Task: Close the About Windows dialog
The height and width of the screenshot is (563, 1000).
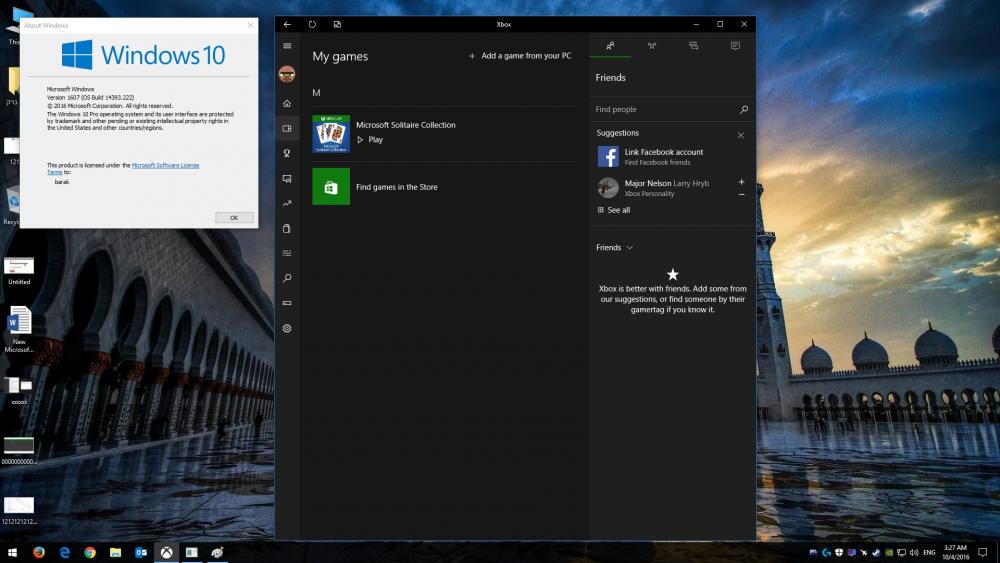Action: tap(250, 25)
